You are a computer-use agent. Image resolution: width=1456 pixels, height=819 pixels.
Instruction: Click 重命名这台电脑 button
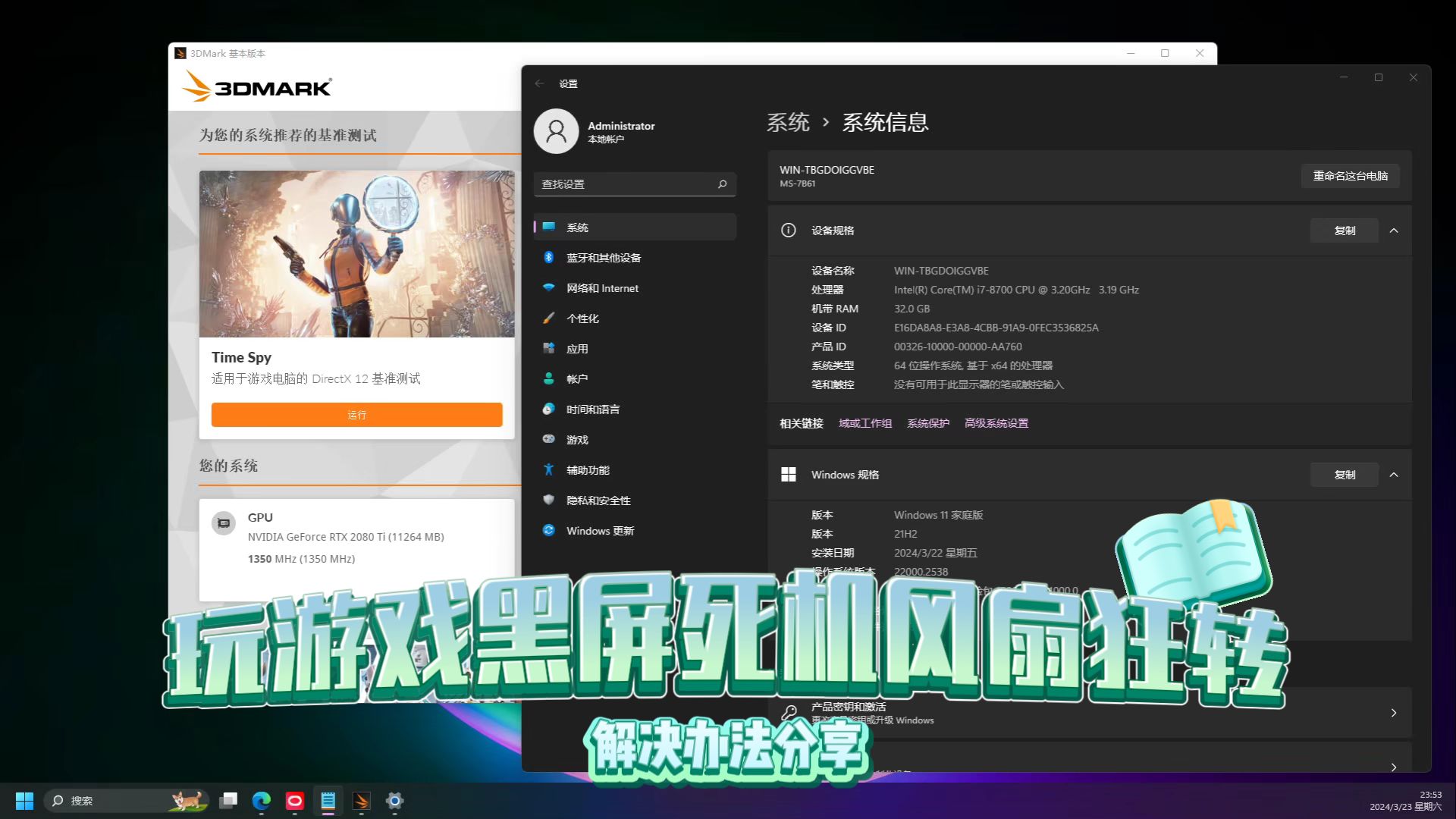pos(1351,176)
